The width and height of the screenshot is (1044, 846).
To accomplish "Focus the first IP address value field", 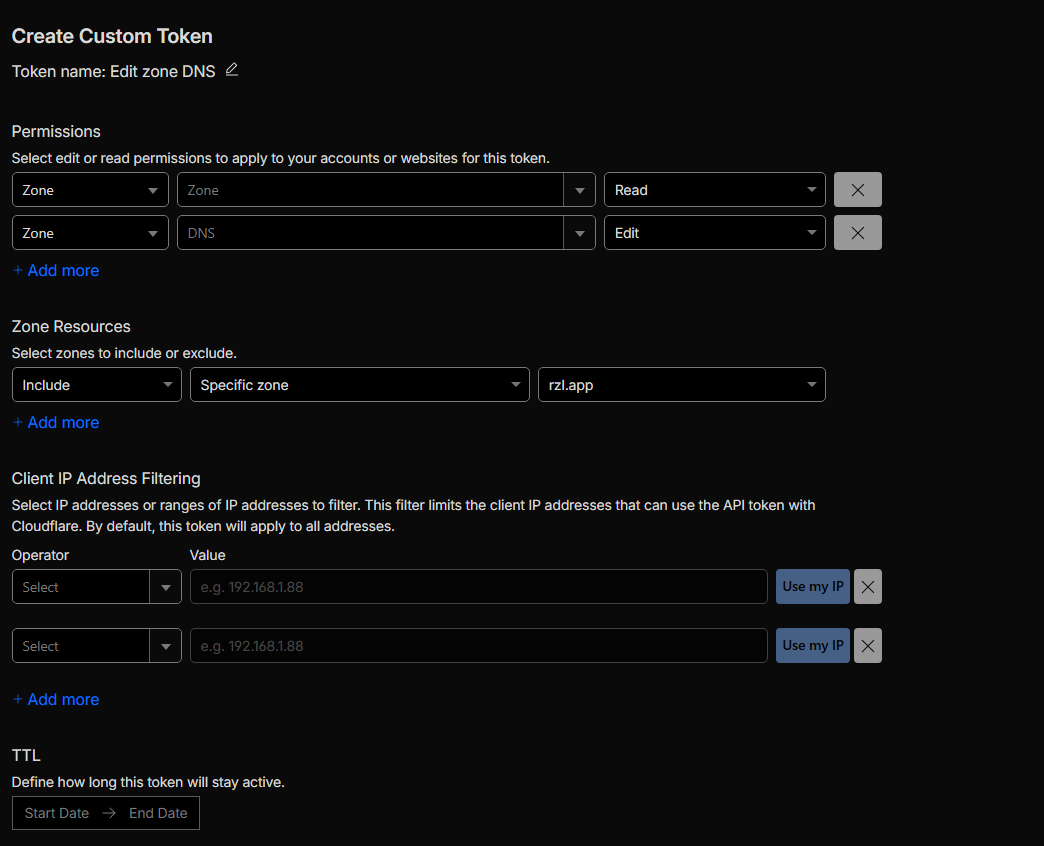I will [478, 587].
